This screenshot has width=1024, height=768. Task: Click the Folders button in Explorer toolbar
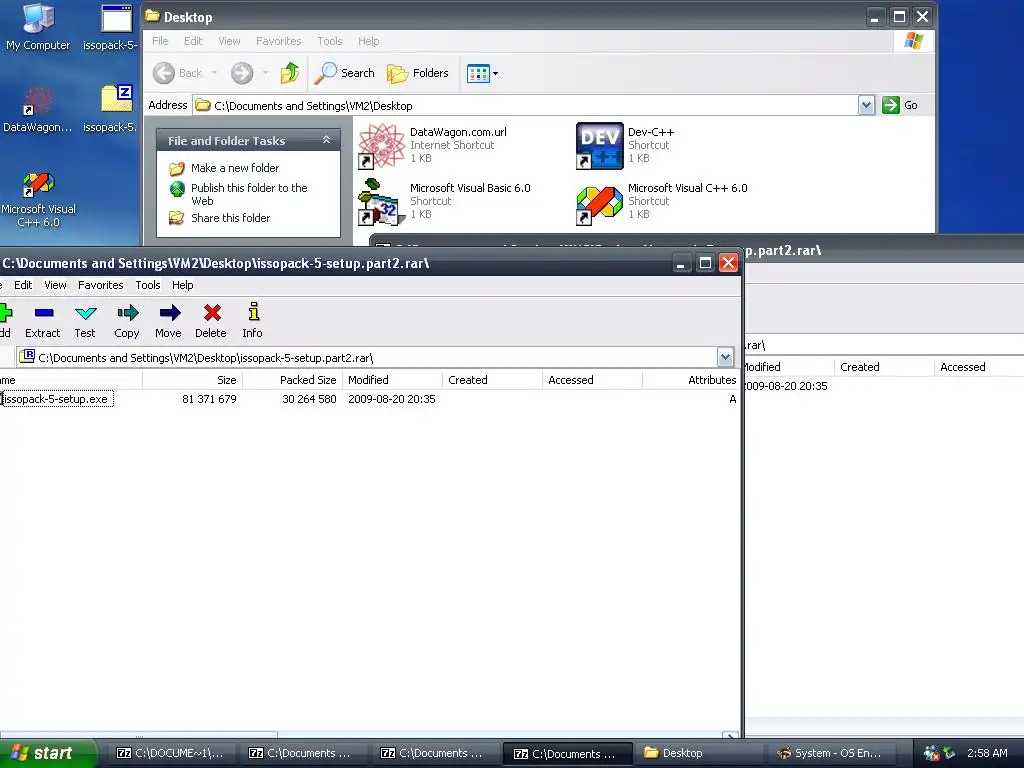point(418,73)
